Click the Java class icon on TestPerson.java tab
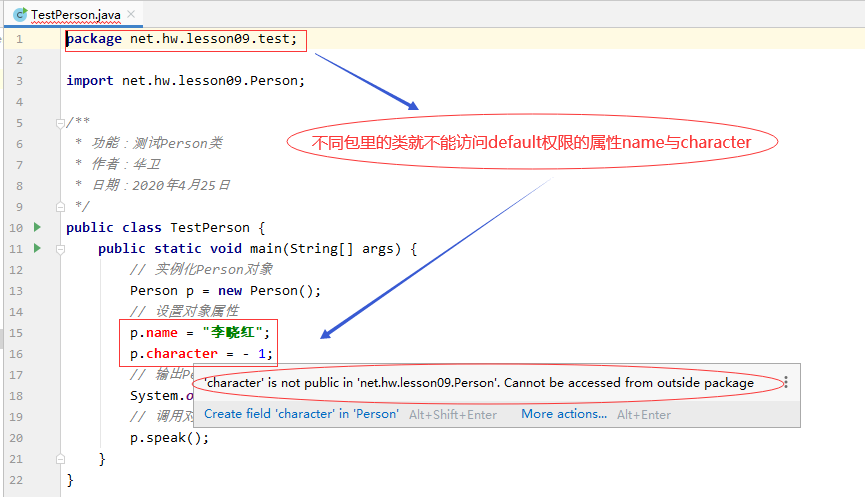 coord(20,15)
